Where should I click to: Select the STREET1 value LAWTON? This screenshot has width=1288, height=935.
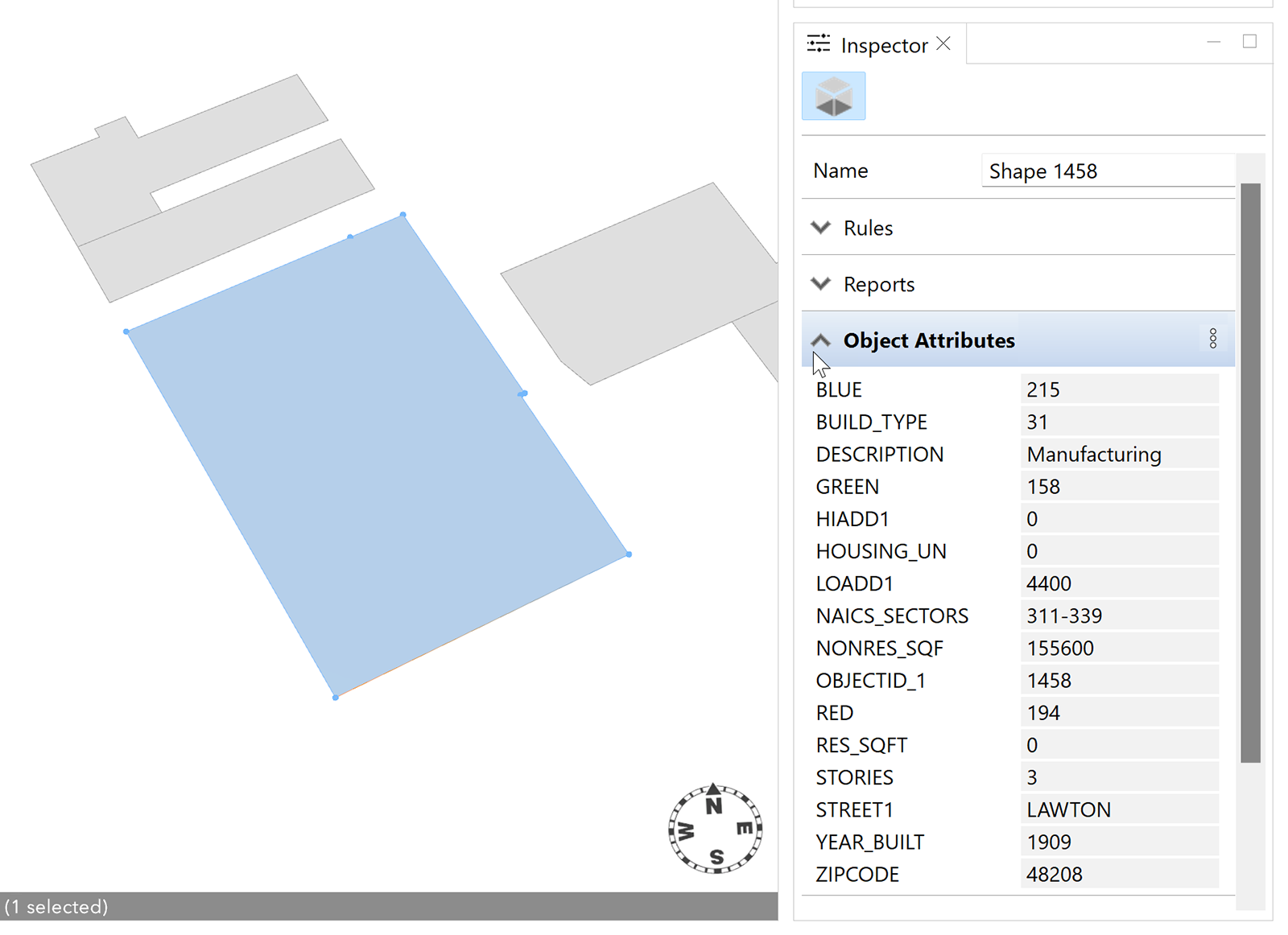[x=1068, y=809]
